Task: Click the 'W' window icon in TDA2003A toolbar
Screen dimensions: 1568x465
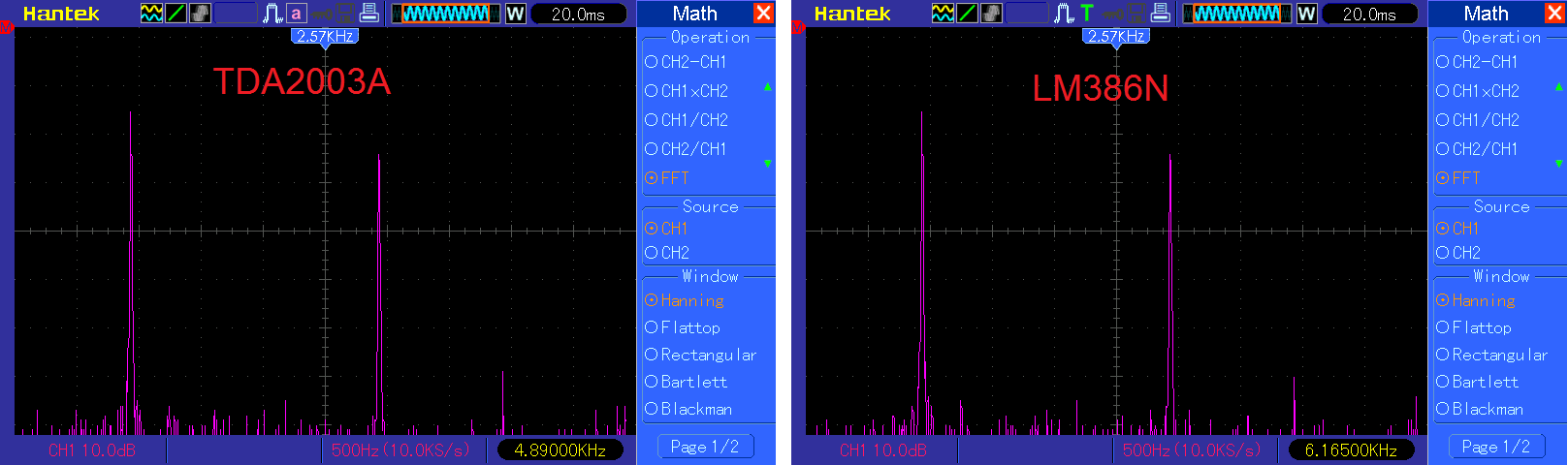Action: point(516,14)
